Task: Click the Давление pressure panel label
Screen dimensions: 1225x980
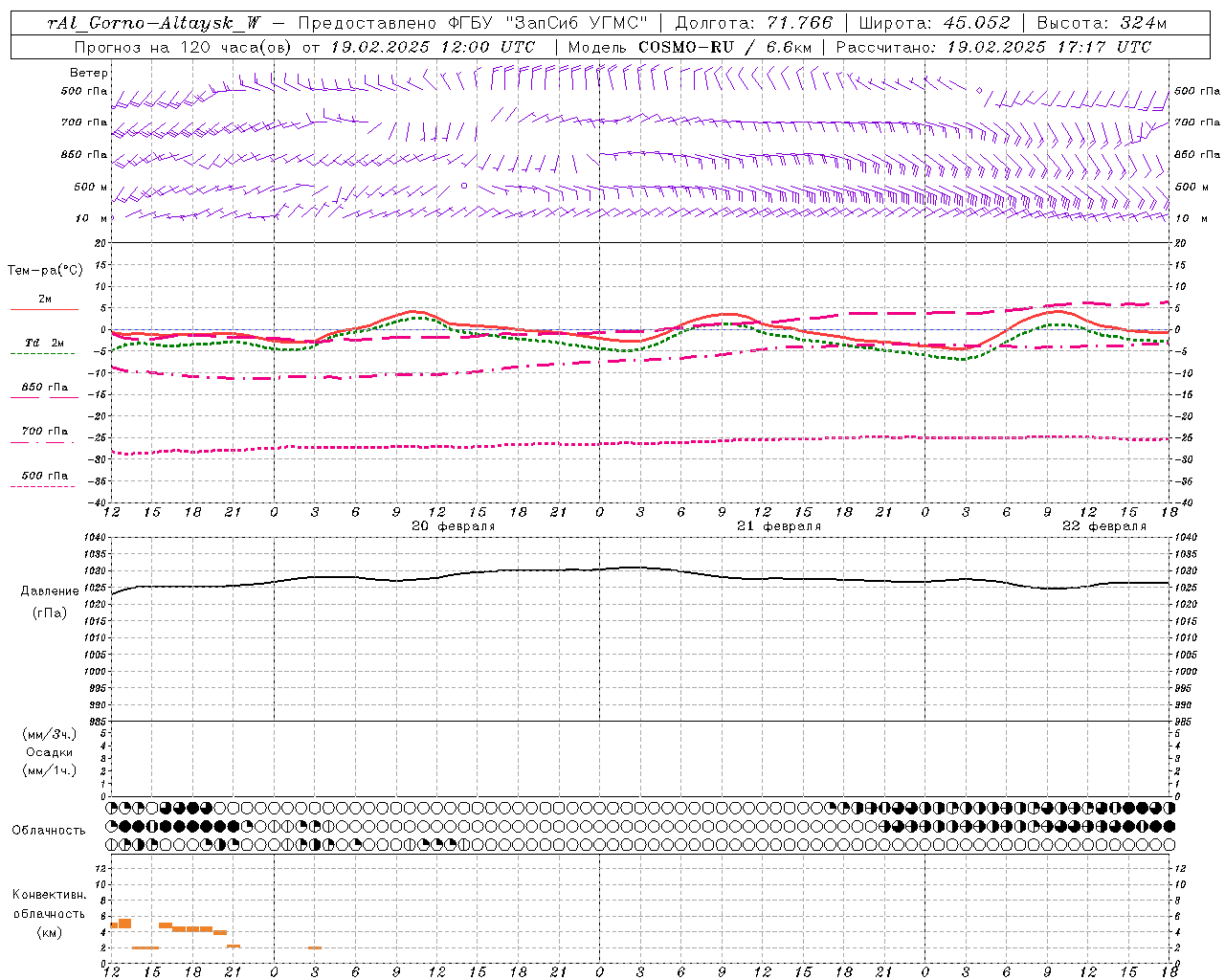Action: click(x=50, y=592)
